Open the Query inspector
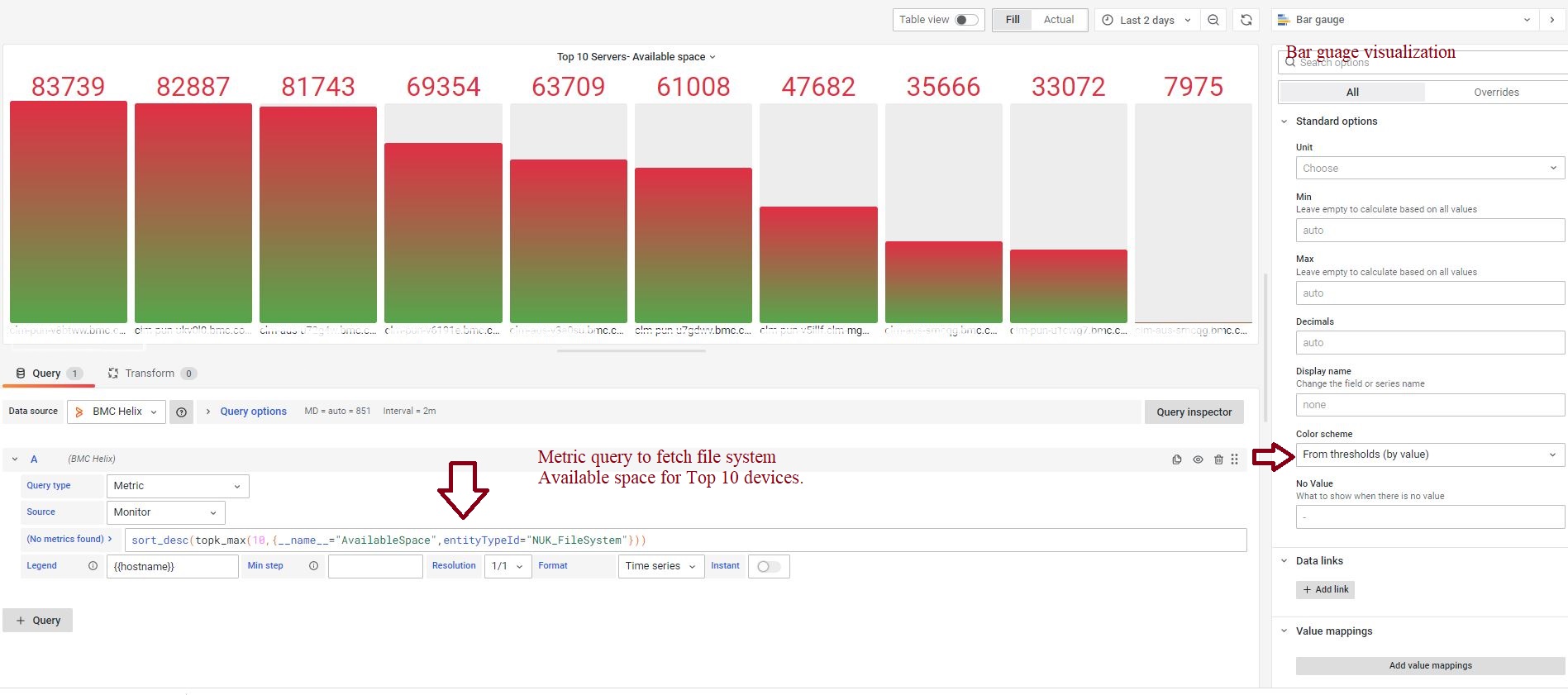The width and height of the screenshot is (1568, 695). pyautogui.click(x=1194, y=412)
